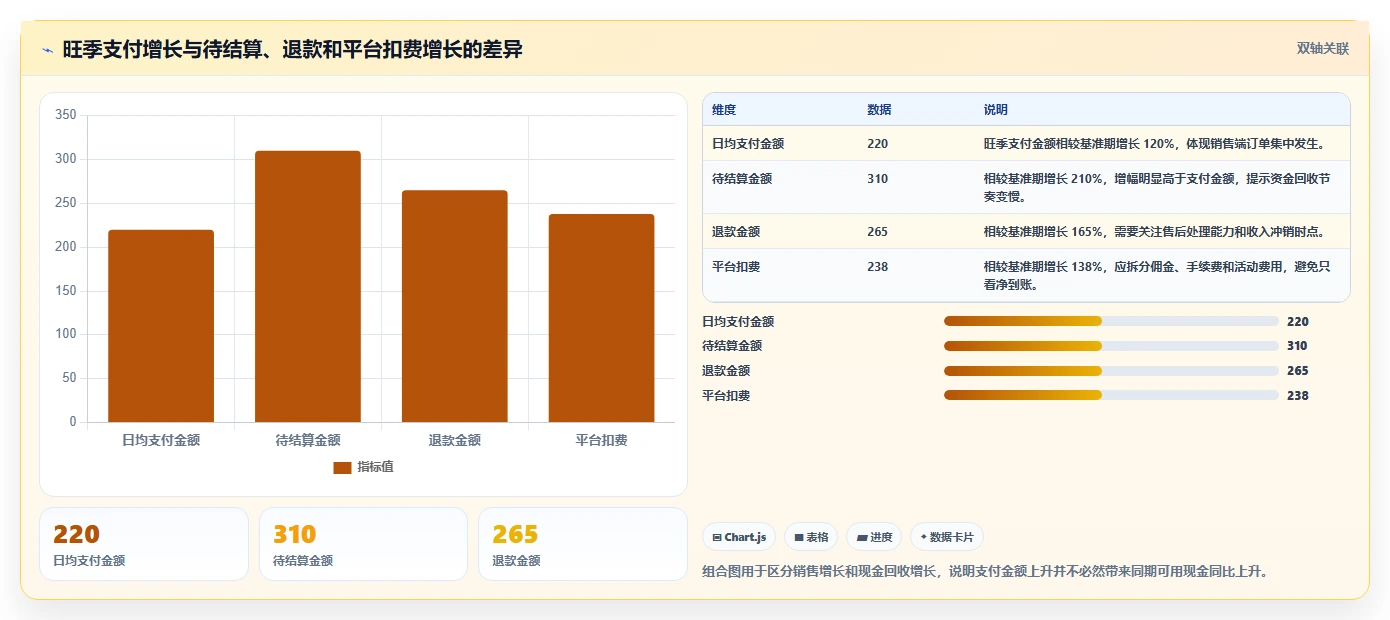Click the 数据 table column header

[879, 110]
